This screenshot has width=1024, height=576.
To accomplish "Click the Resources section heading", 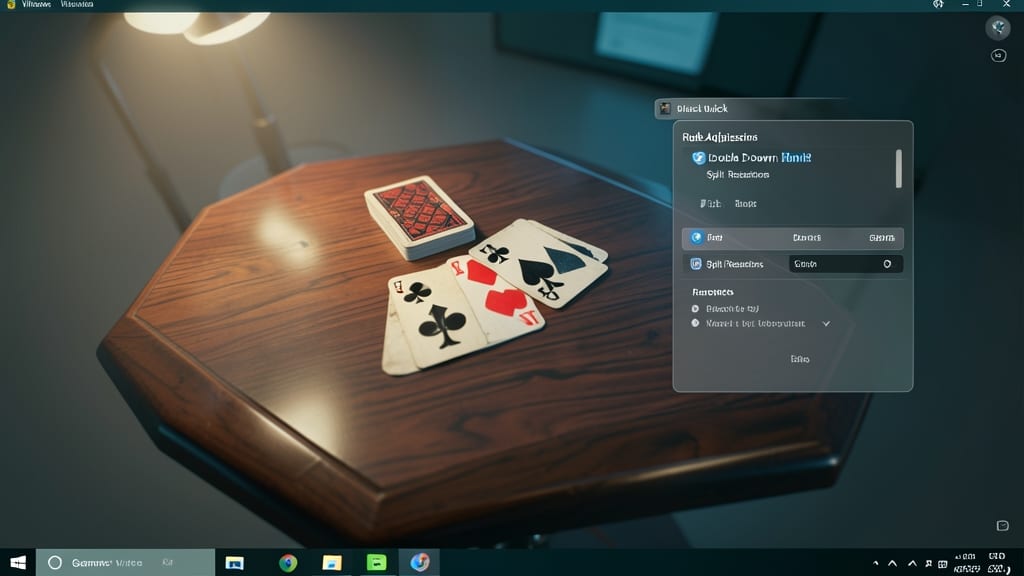I will point(712,292).
